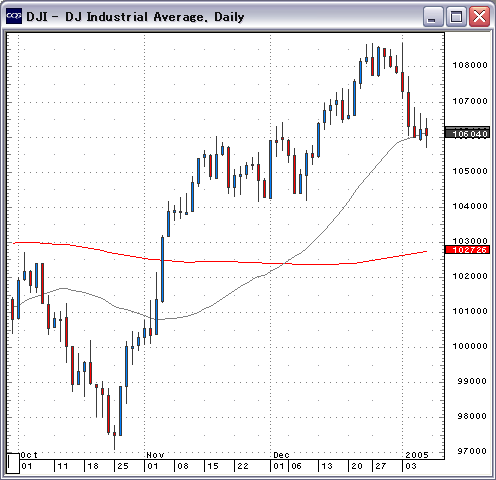496x480 pixels.
Task: Click the title text 'DJI - DJ Industrial Average, Daily'
Action: tap(135, 17)
